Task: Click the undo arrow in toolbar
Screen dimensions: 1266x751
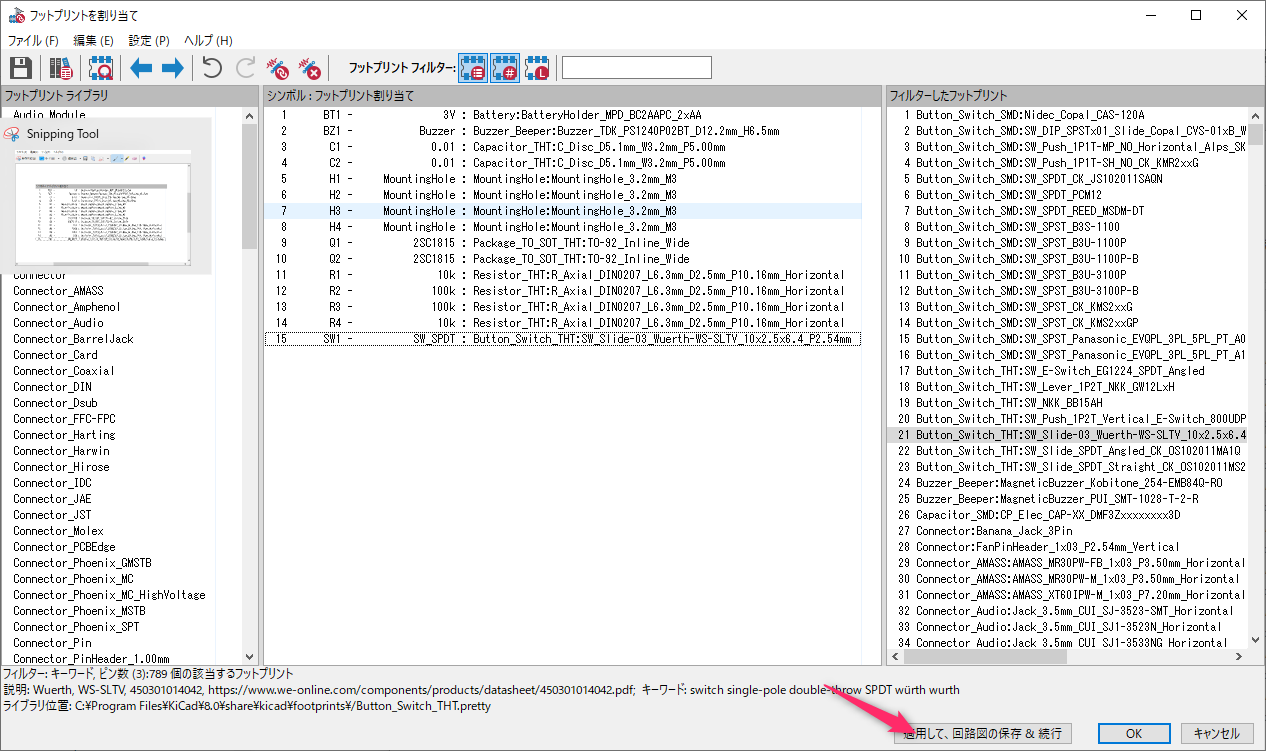Action: [x=212, y=68]
